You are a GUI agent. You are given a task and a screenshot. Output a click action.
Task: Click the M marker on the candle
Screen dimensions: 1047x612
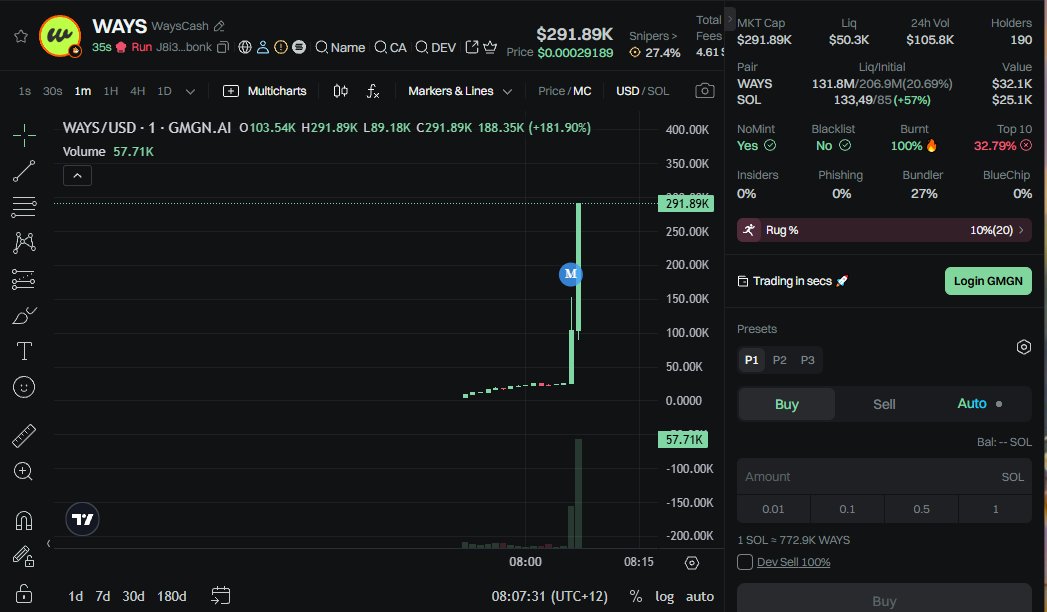pos(571,274)
